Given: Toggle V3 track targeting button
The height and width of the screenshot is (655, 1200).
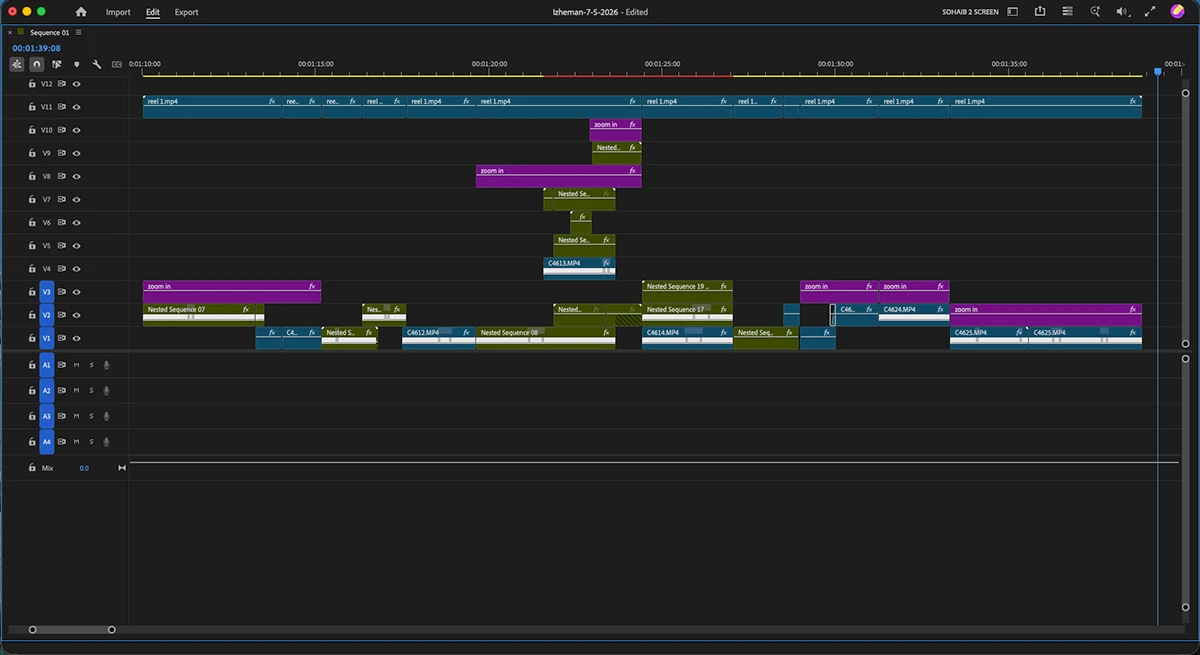Looking at the screenshot, I should tap(46, 292).
